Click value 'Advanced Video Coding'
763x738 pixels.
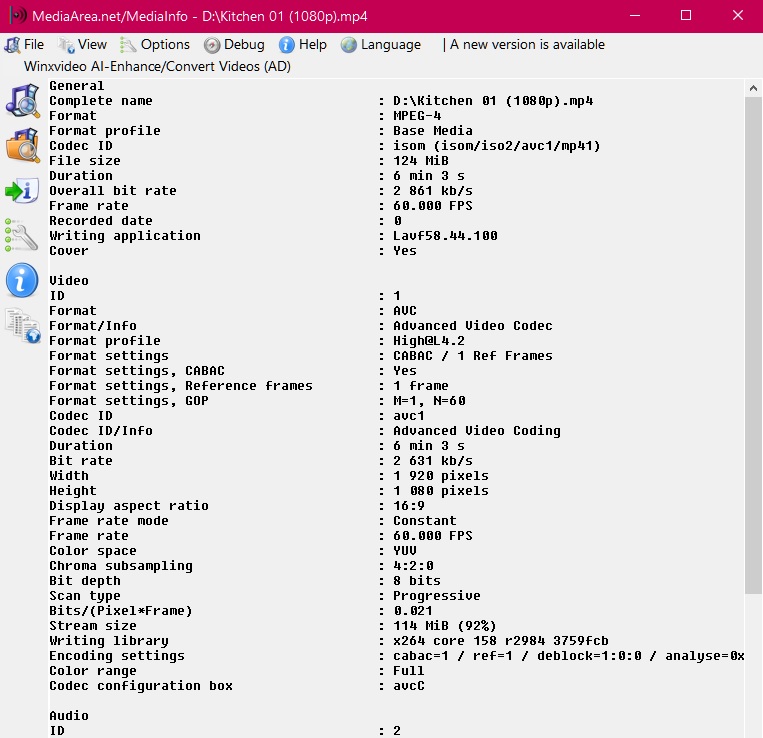pos(476,431)
